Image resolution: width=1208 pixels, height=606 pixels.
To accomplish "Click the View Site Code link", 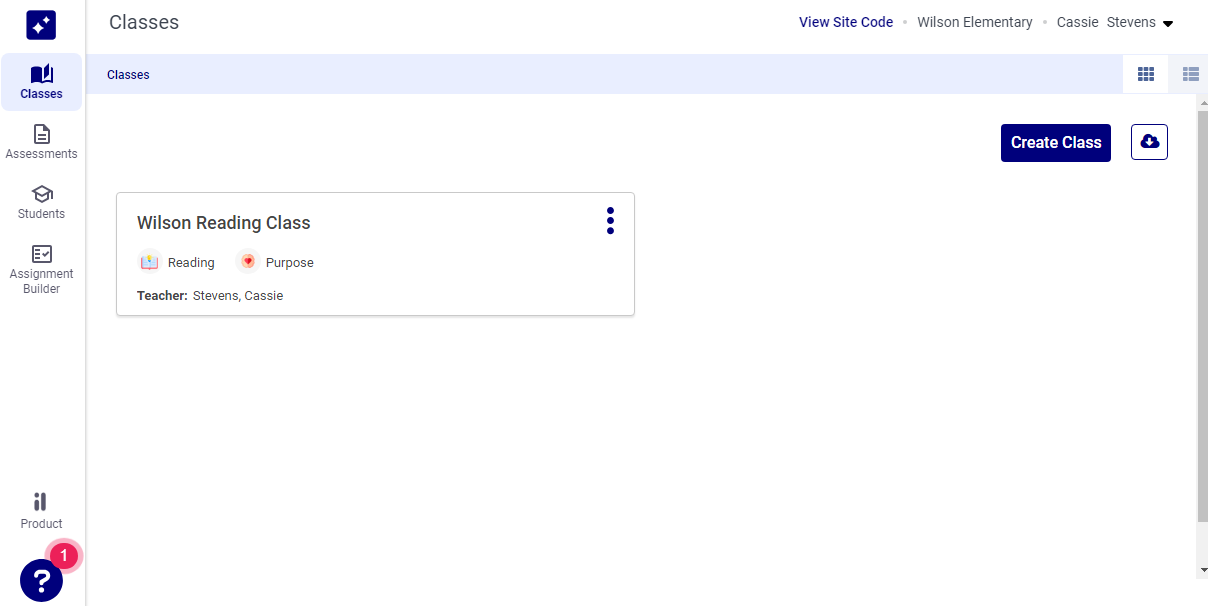I will (x=845, y=22).
